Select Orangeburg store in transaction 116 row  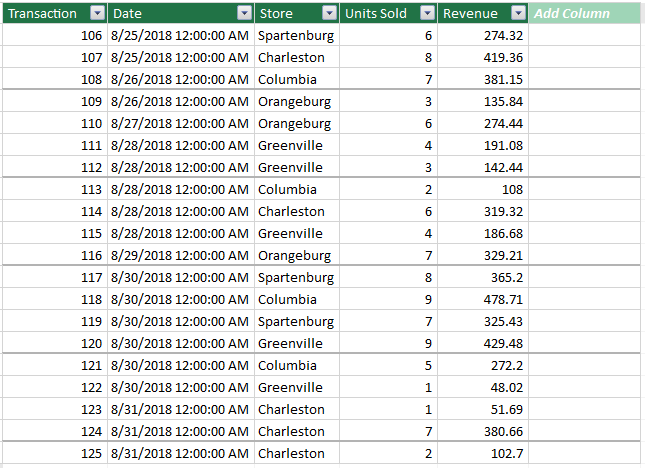(297, 255)
